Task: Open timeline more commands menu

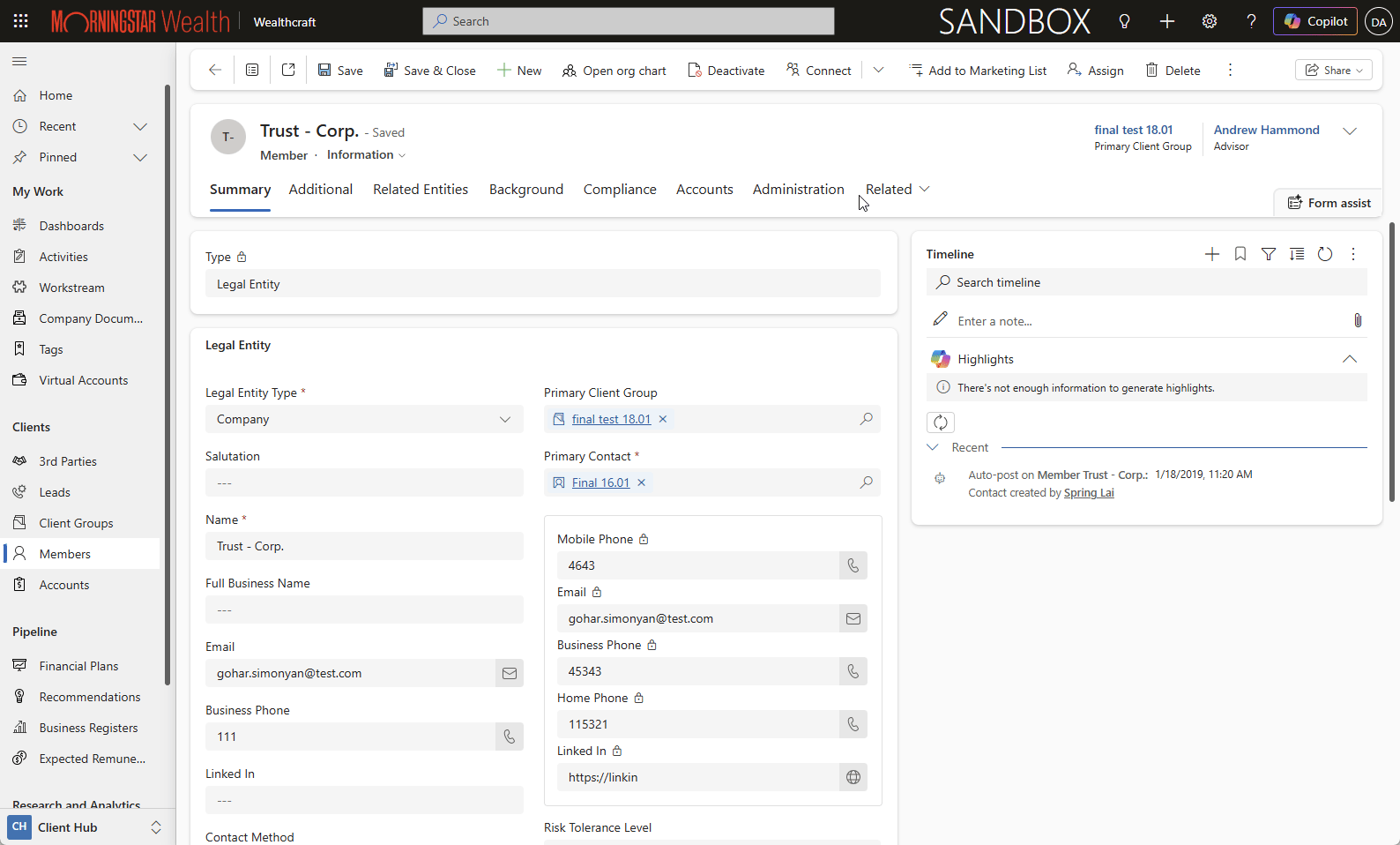Action: [x=1353, y=254]
